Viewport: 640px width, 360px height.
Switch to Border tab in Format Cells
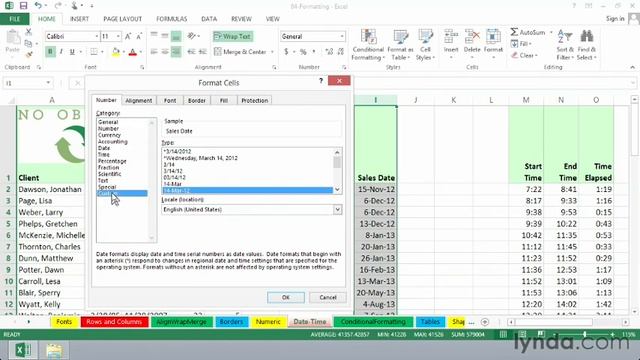[x=197, y=100]
